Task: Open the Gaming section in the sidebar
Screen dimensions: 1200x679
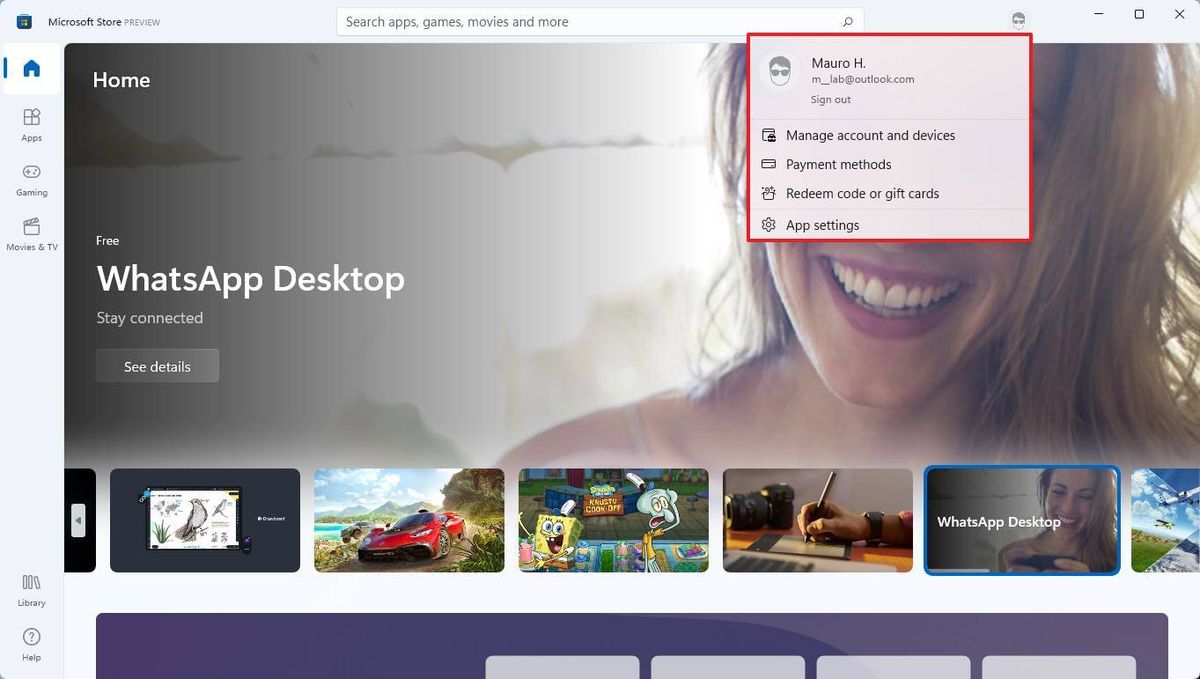Action: pyautogui.click(x=31, y=177)
